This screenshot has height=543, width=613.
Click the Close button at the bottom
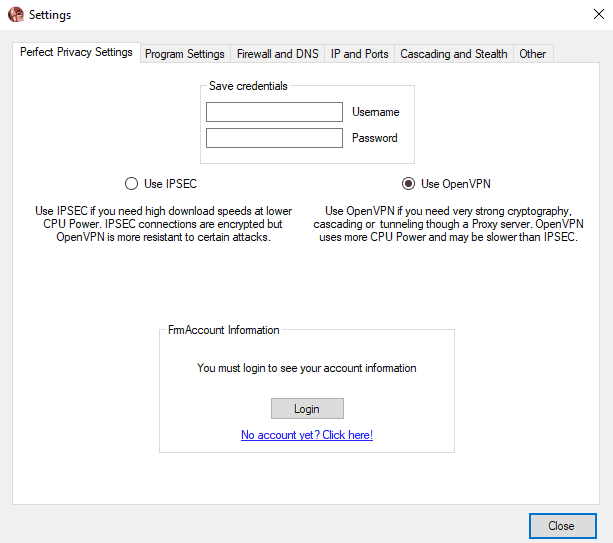point(561,526)
